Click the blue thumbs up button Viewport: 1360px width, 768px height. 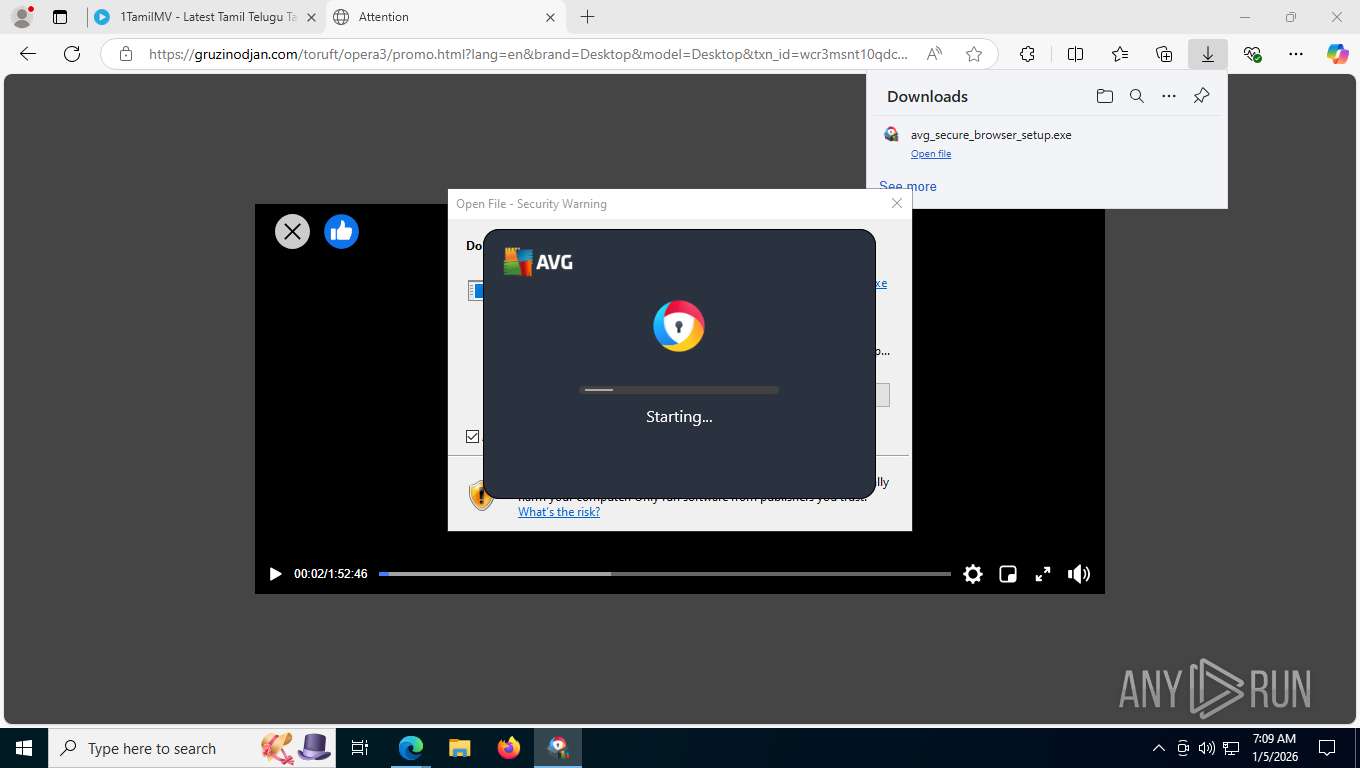(x=341, y=232)
